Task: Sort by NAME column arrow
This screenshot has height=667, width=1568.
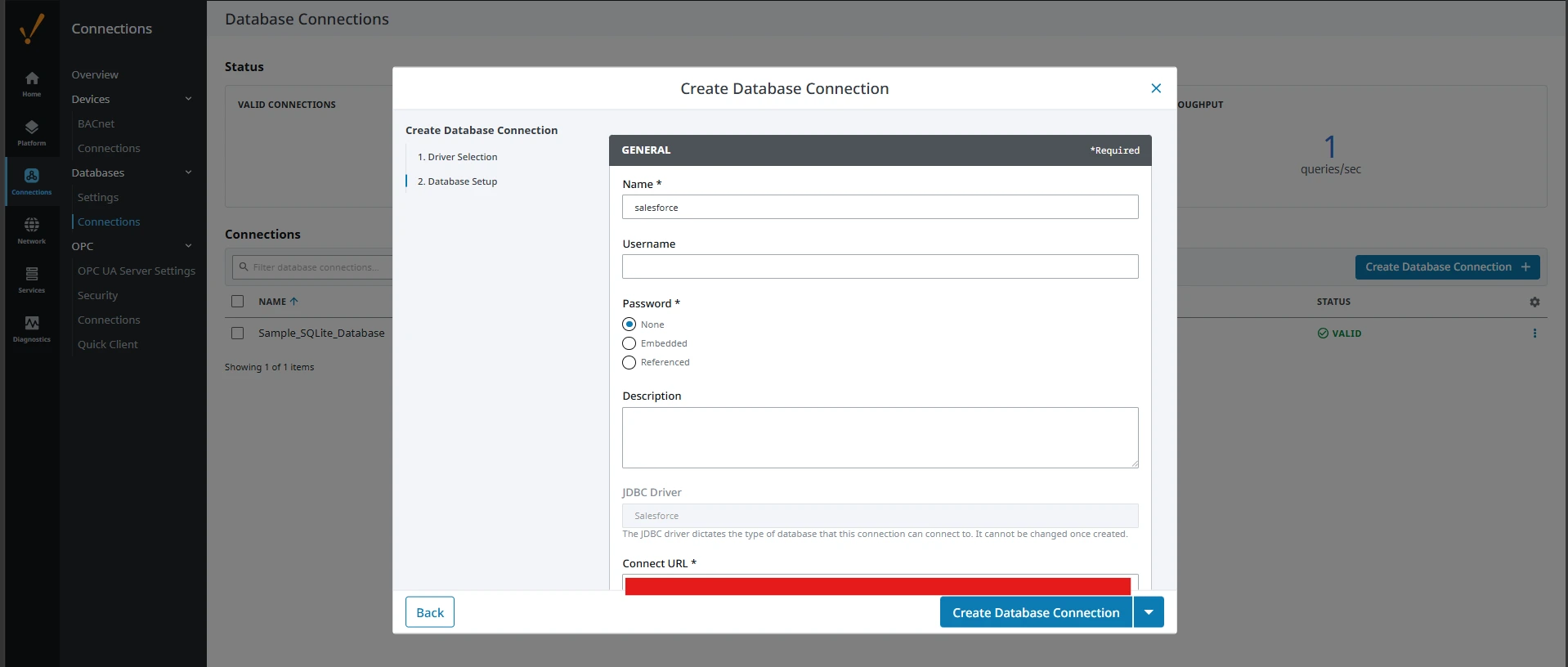Action: tap(294, 302)
